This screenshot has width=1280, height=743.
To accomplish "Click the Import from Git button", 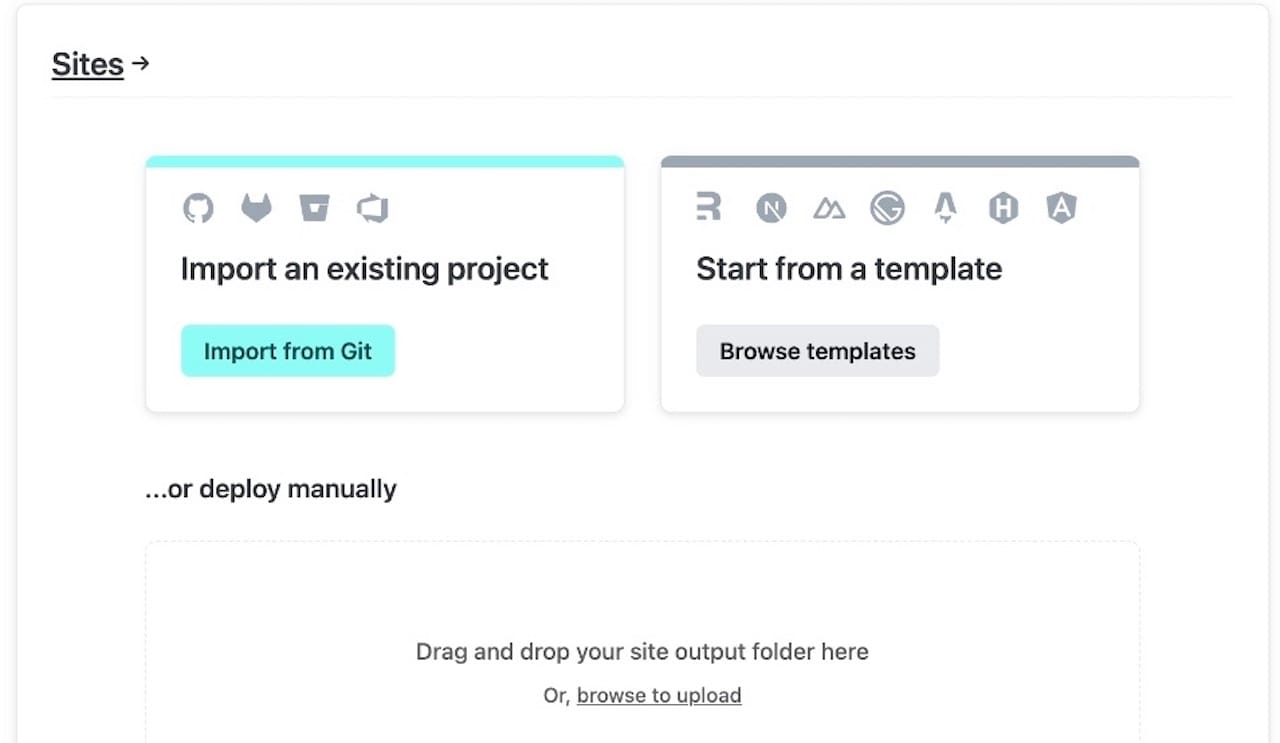I will click(x=288, y=351).
